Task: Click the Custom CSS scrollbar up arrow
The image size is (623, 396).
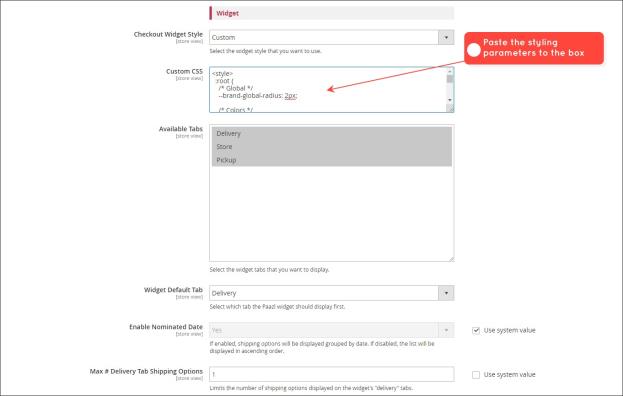Action: [450, 71]
